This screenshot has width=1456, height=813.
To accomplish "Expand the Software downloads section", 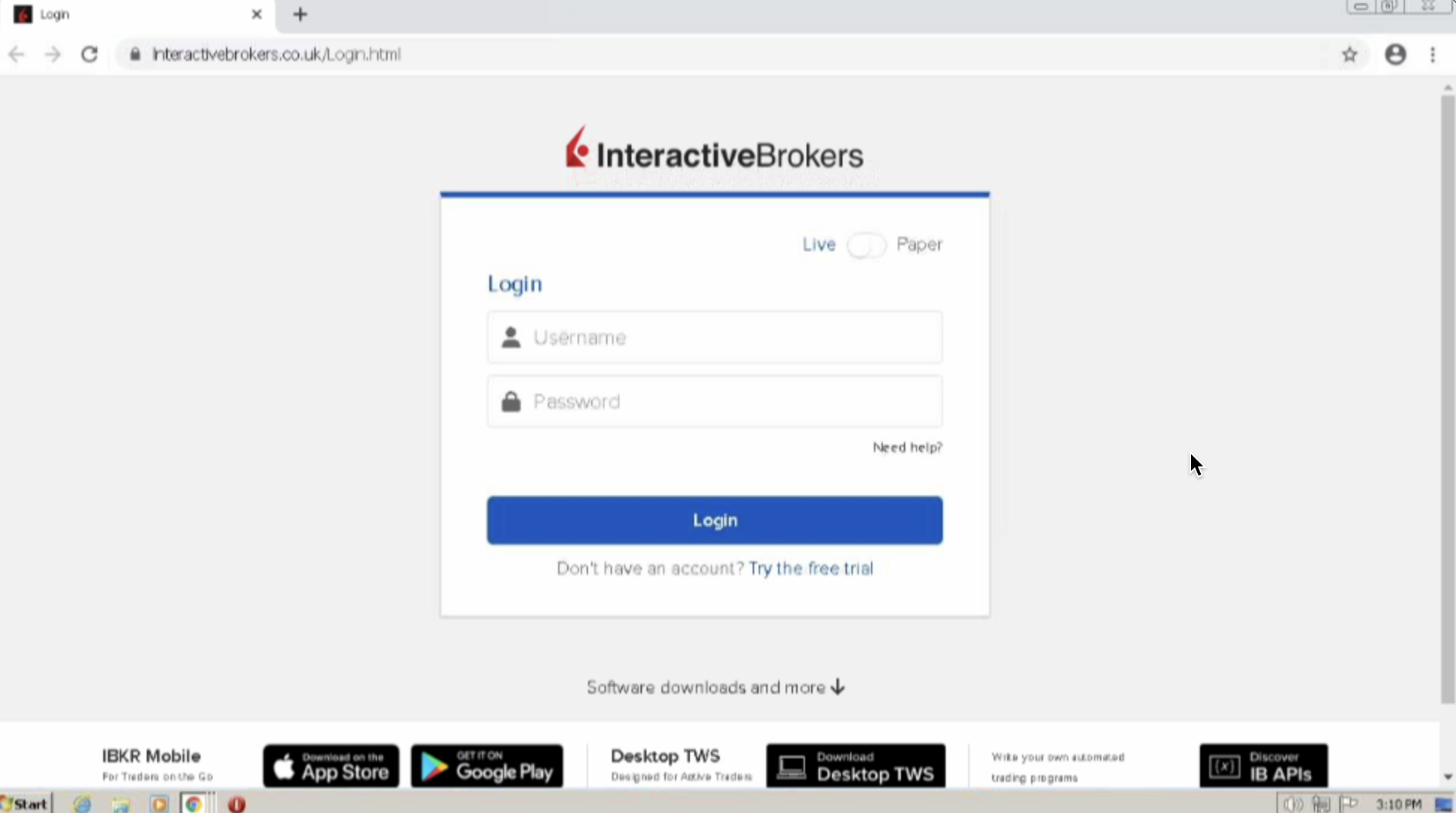I will pos(714,687).
